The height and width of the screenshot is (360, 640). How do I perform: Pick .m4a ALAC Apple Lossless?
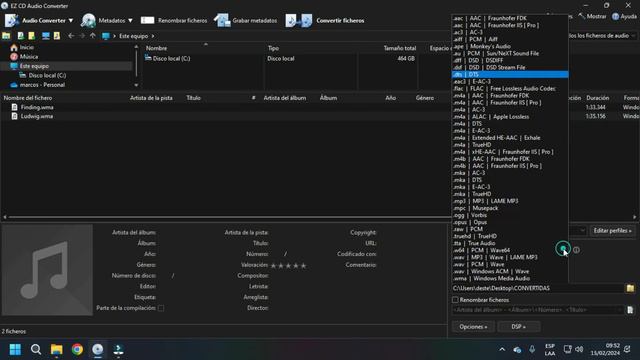[x=510, y=117]
